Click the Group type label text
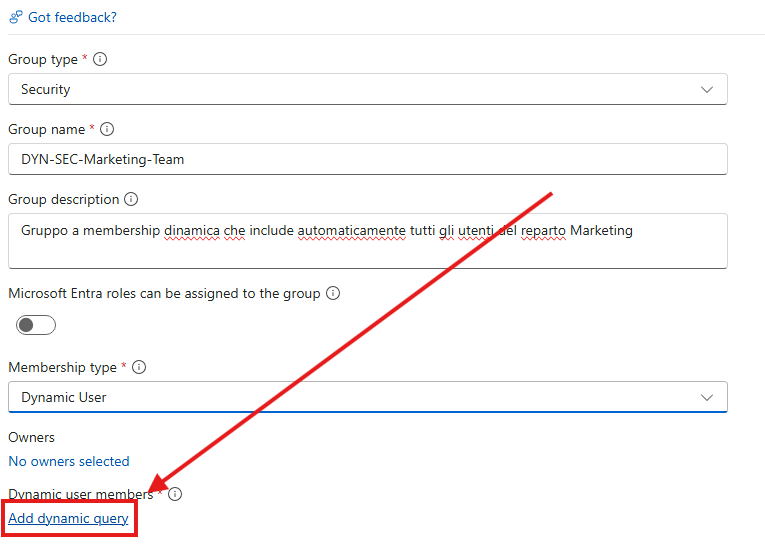Viewport: 765px width, 545px height. (43, 60)
